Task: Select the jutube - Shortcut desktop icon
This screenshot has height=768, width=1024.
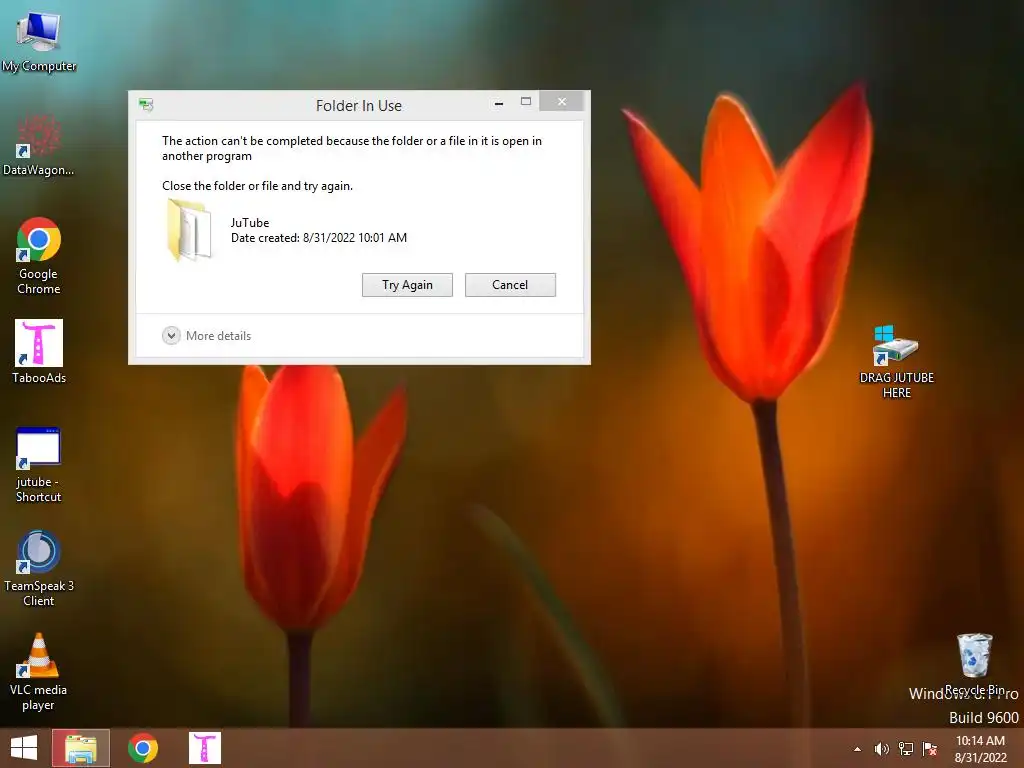Action: click(x=39, y=465)
